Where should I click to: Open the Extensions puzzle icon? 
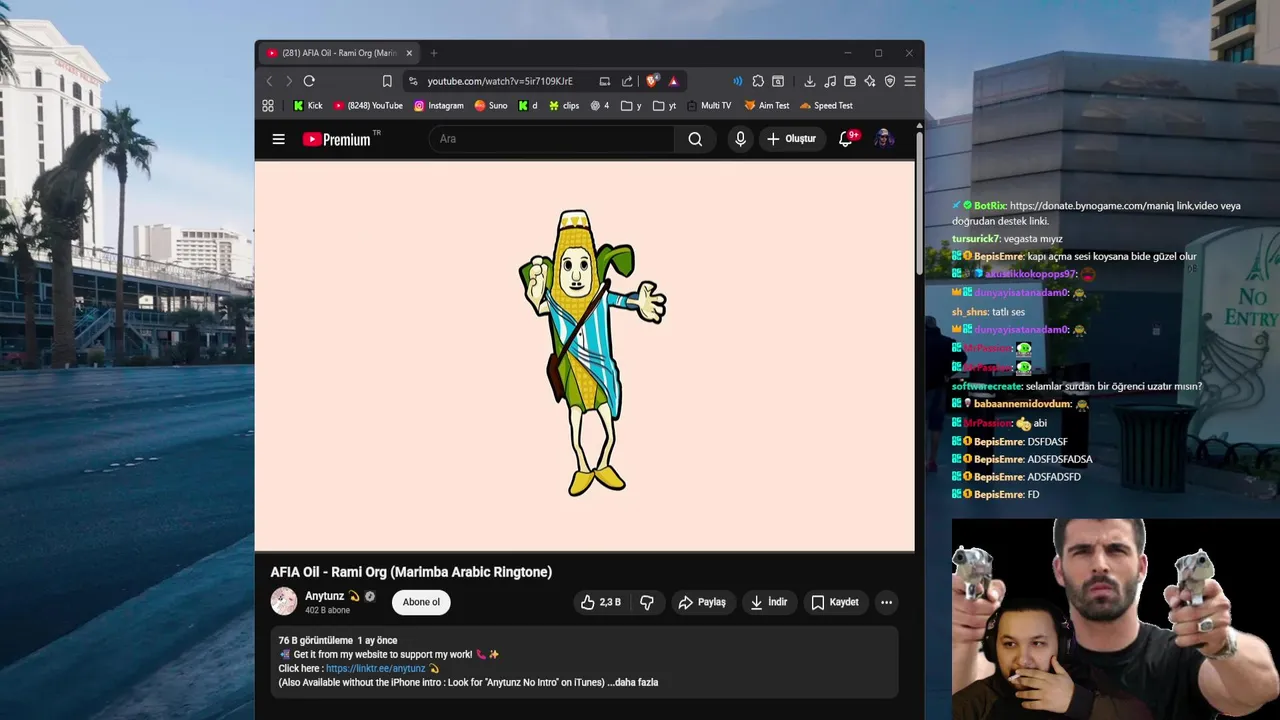758,81
